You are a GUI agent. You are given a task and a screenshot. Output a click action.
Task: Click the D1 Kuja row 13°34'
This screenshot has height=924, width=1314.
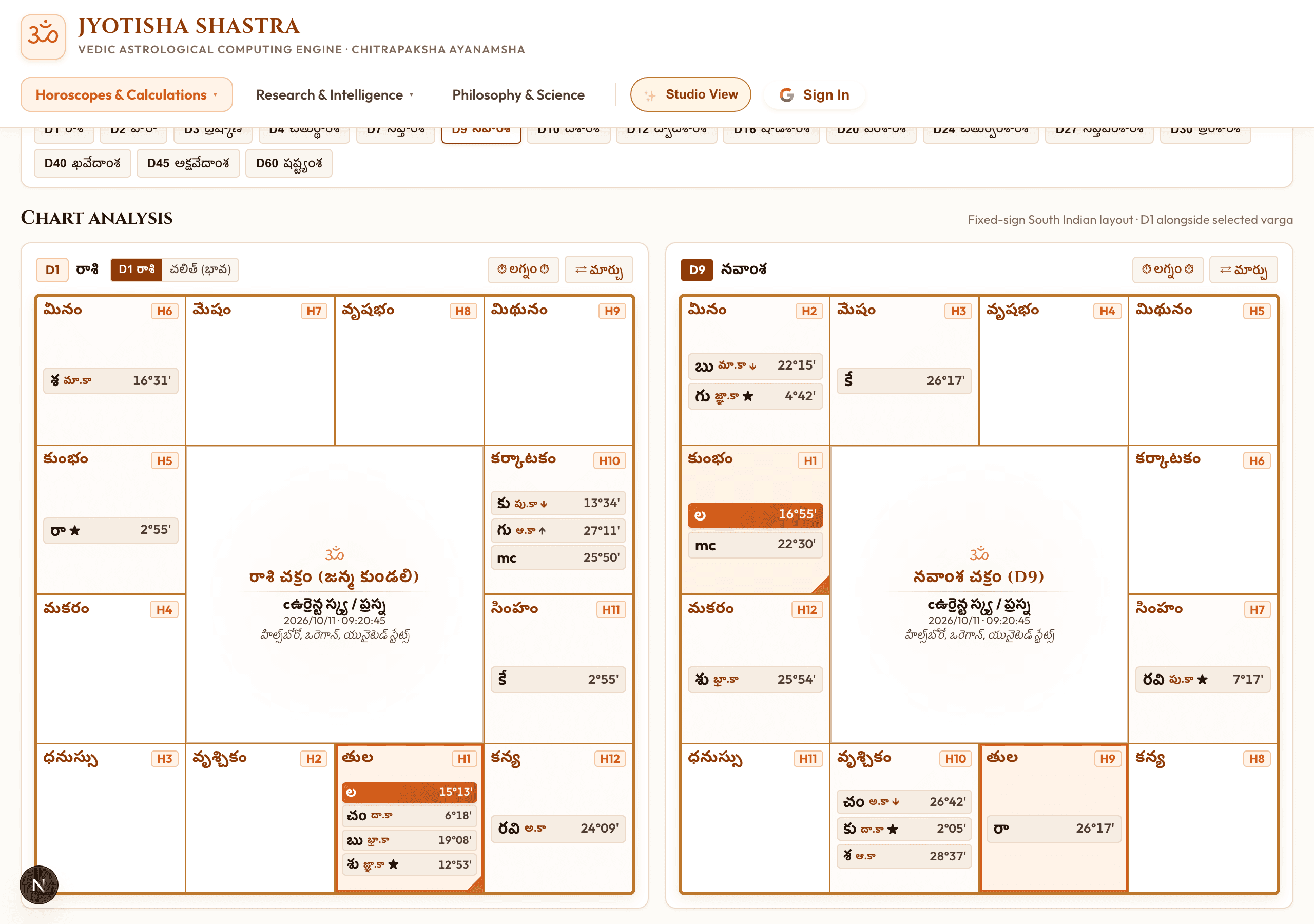click(558, 503)
